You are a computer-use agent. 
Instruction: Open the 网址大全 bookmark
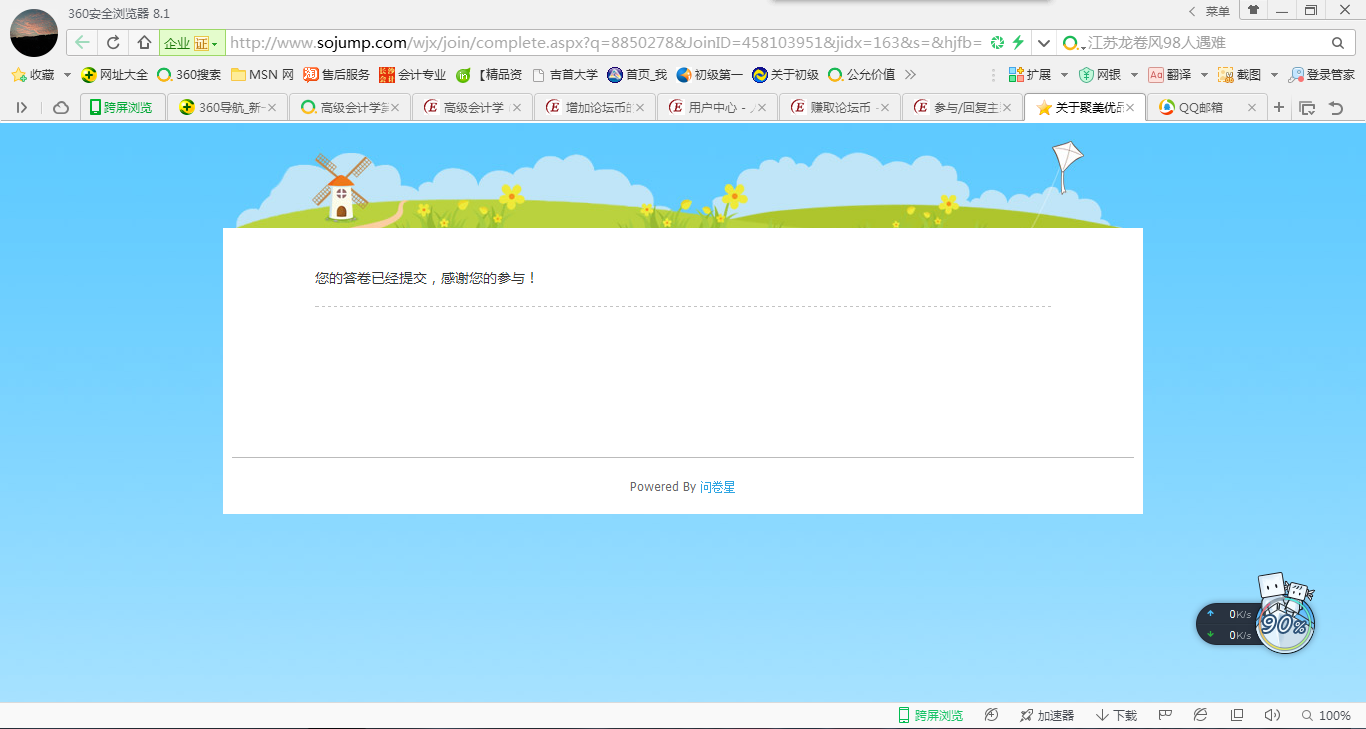click(x=114, y=75)
